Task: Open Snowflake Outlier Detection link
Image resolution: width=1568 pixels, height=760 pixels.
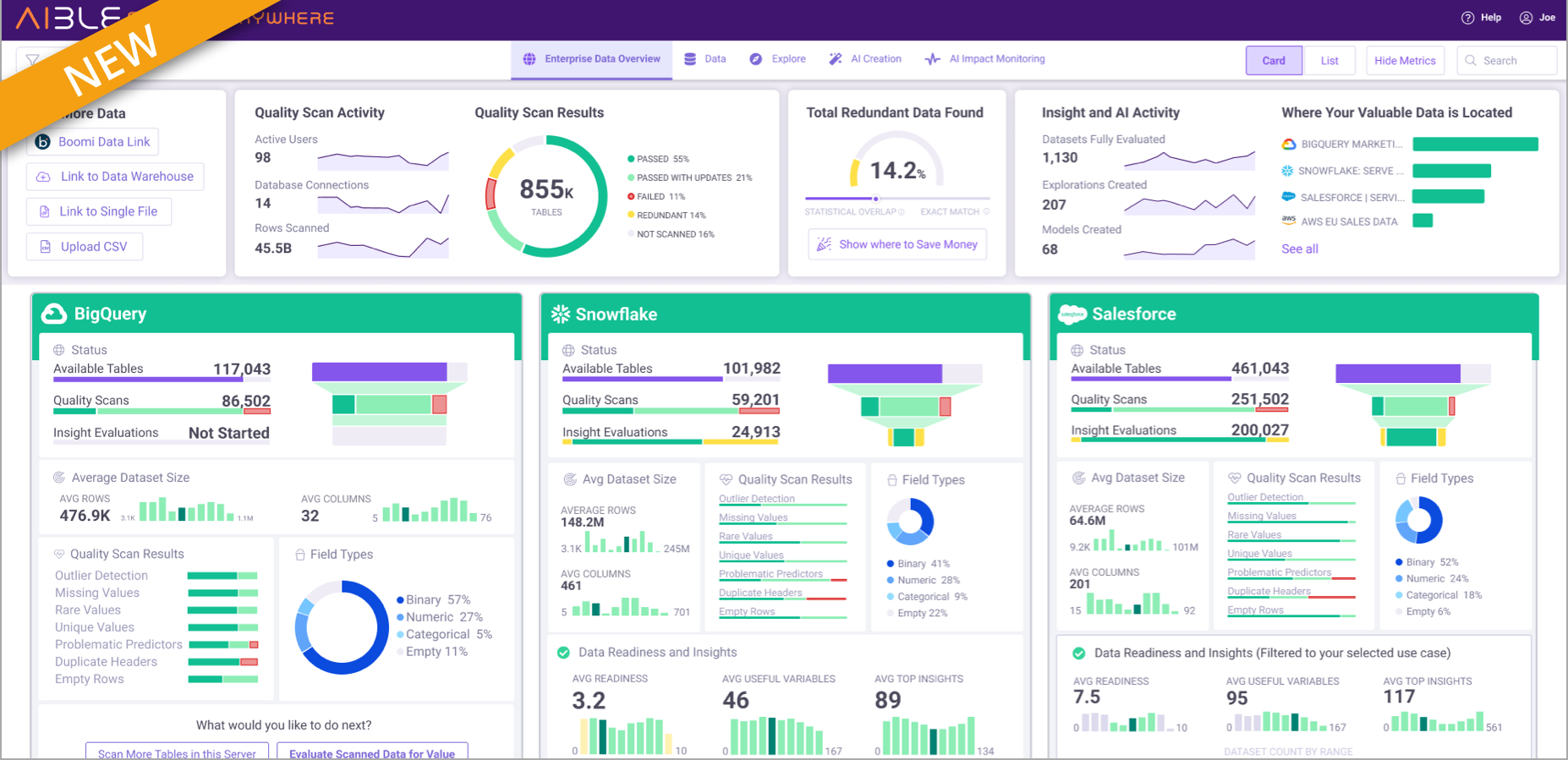Action: click(x=757, y=499)
